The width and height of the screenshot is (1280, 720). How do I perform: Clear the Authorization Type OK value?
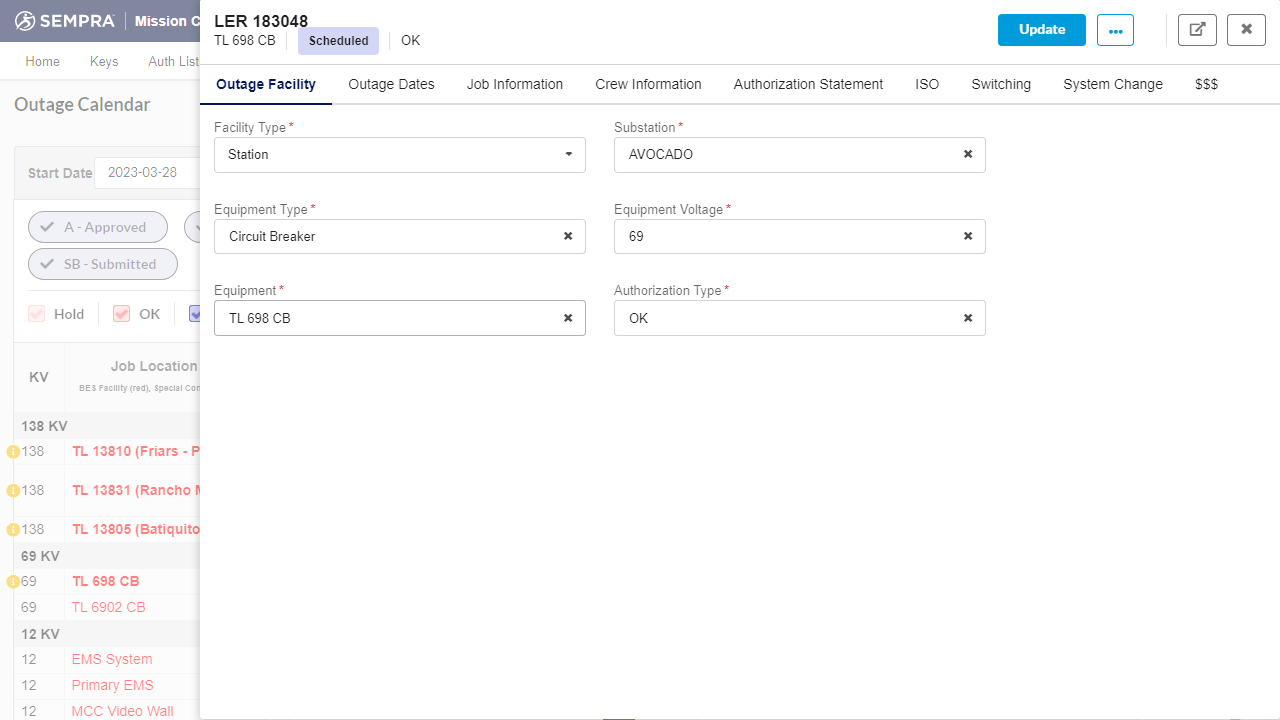click(x=967, y=318)
